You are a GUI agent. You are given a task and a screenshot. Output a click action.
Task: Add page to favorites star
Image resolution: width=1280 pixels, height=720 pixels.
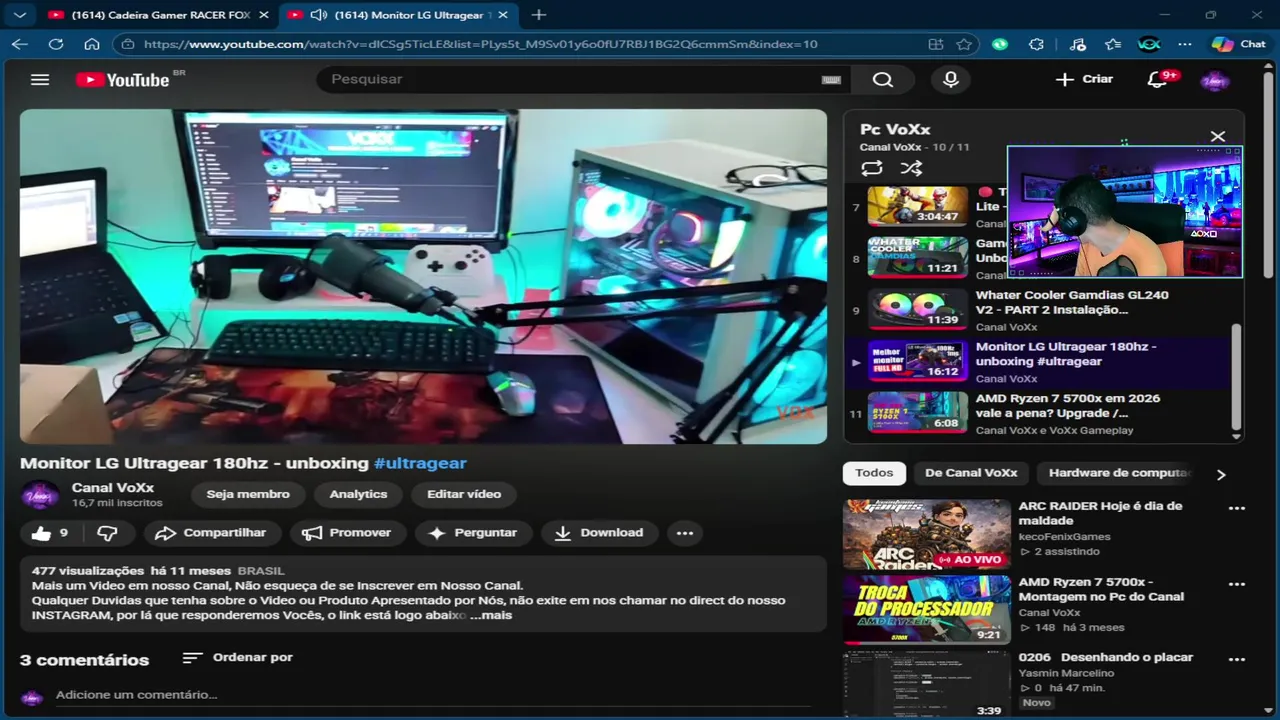(x=964, y=44)
